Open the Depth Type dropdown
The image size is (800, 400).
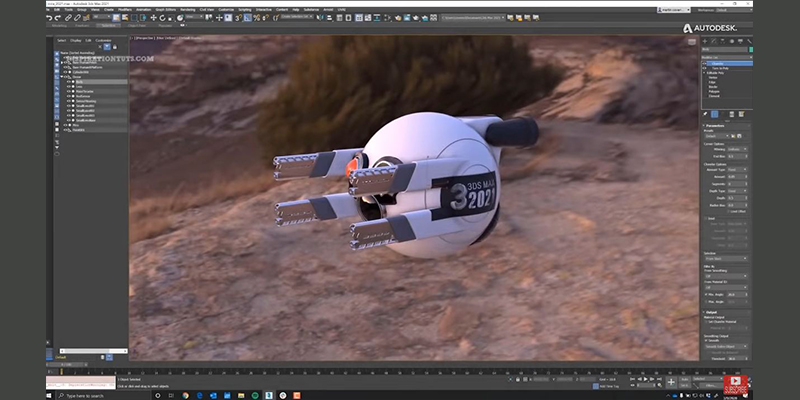pos(737,191)
